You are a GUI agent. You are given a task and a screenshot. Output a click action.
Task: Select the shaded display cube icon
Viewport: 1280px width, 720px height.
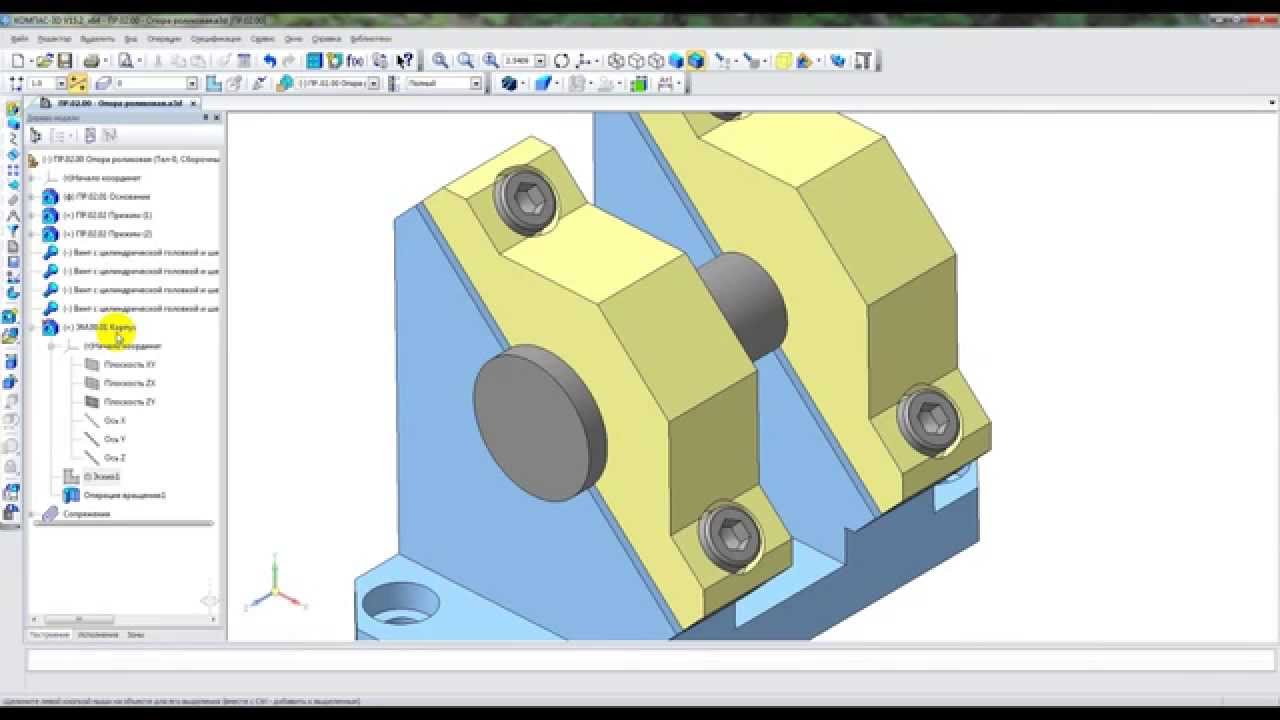(676, 61)
